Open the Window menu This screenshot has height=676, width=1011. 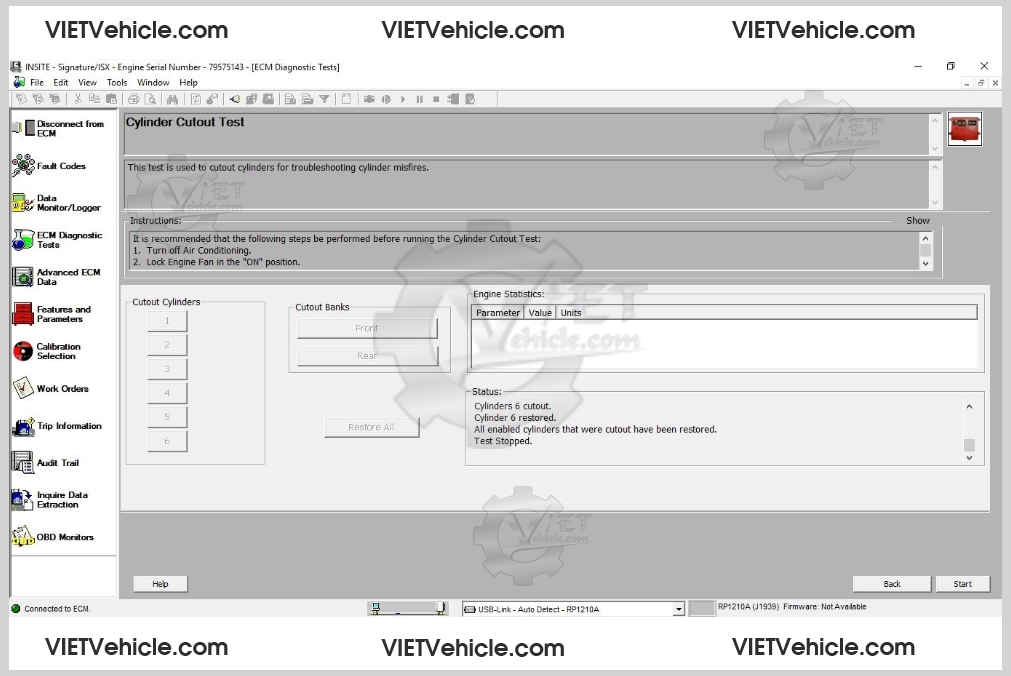tap(153, 82)
